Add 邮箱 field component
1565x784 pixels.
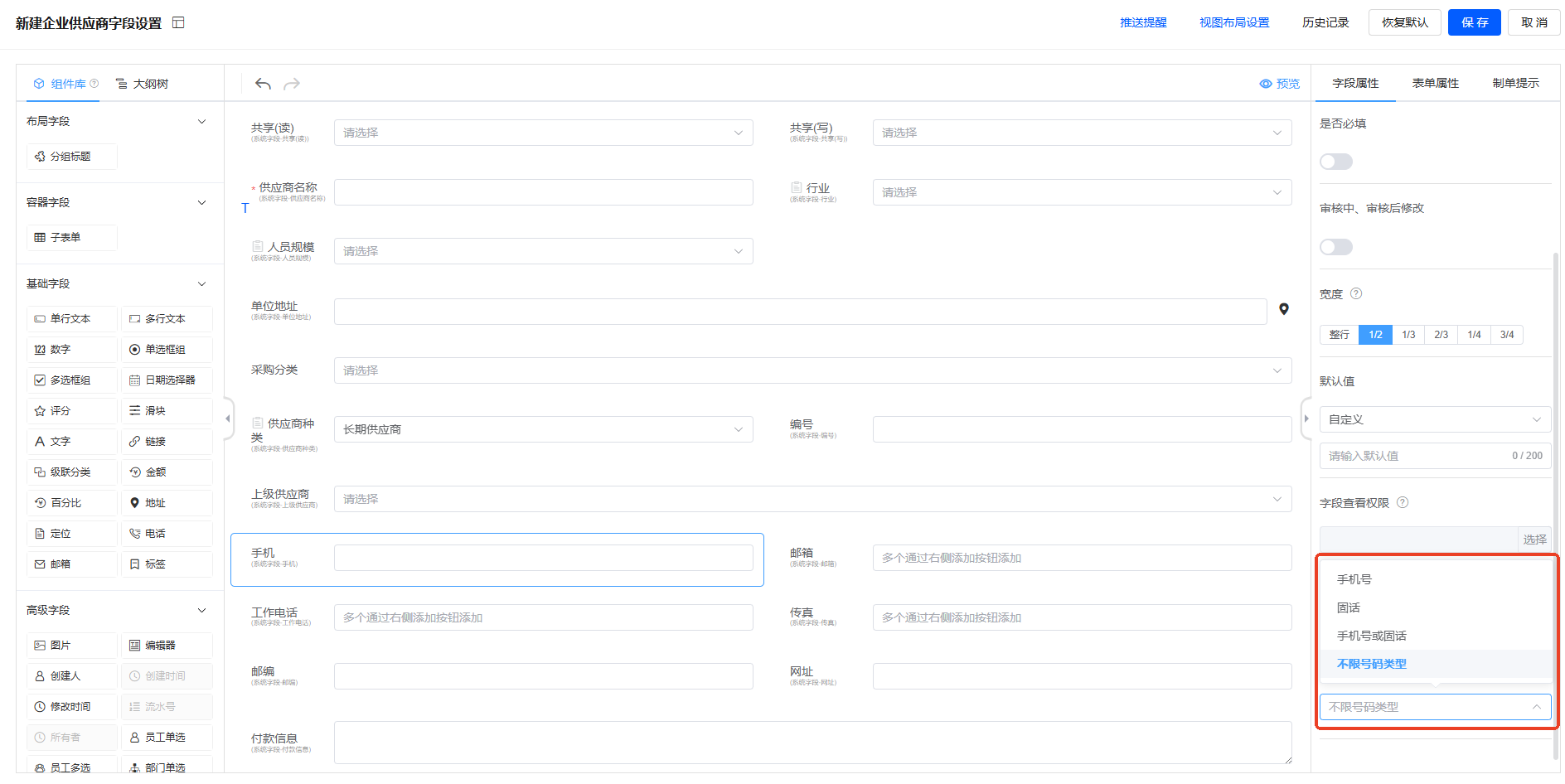coord(72,564)
